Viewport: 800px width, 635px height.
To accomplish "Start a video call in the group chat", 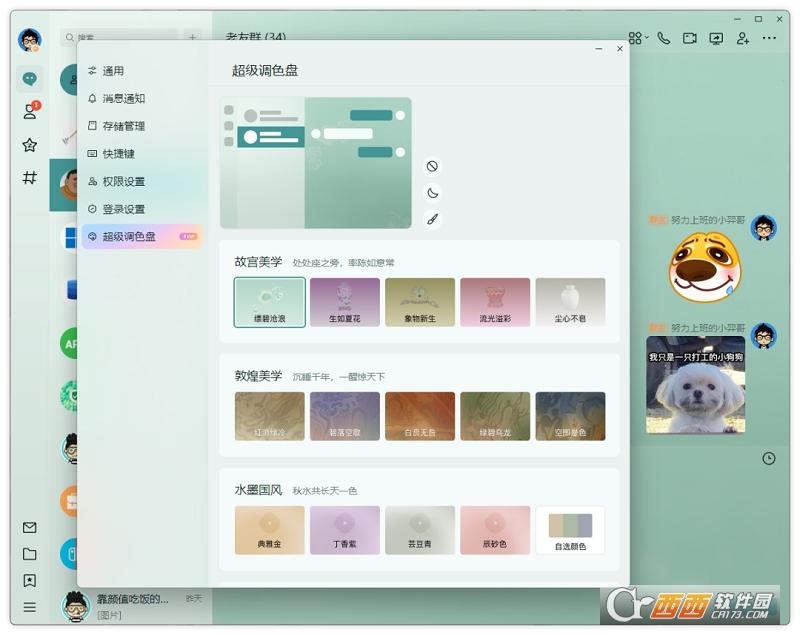I will [x=690, y=38].
